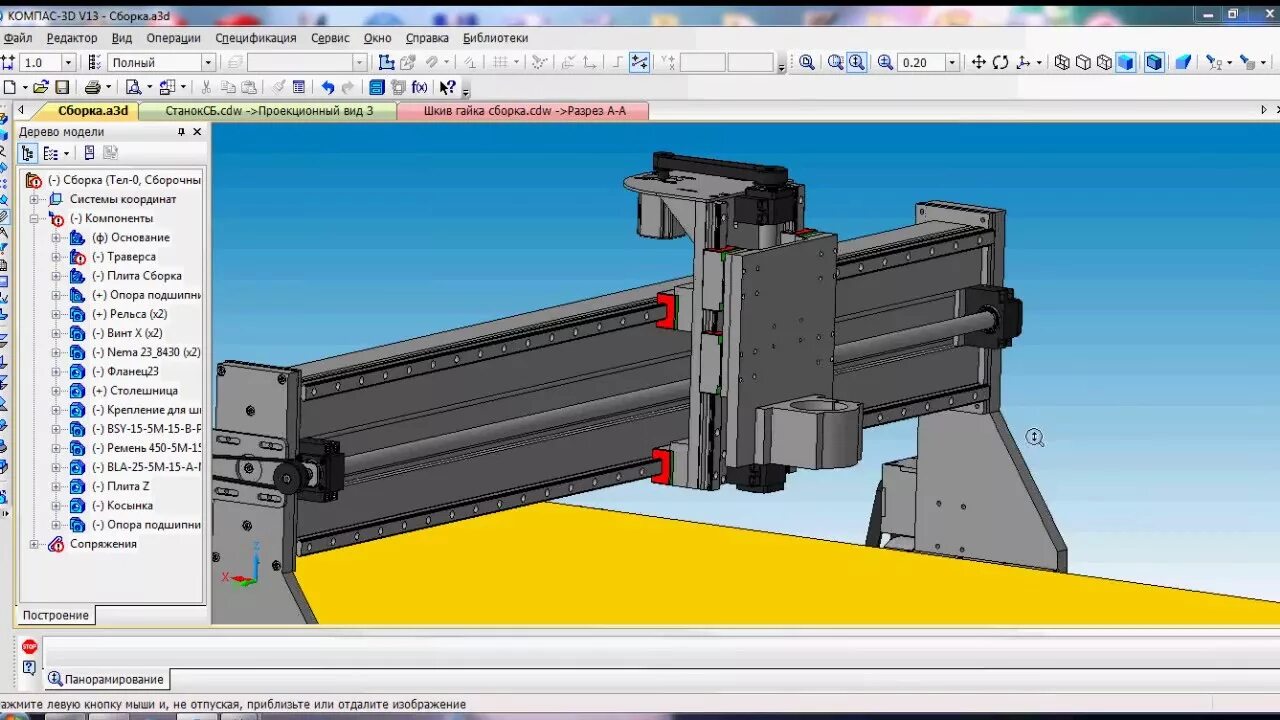Click the Zoom window magnifier icon

coord(836,62)
